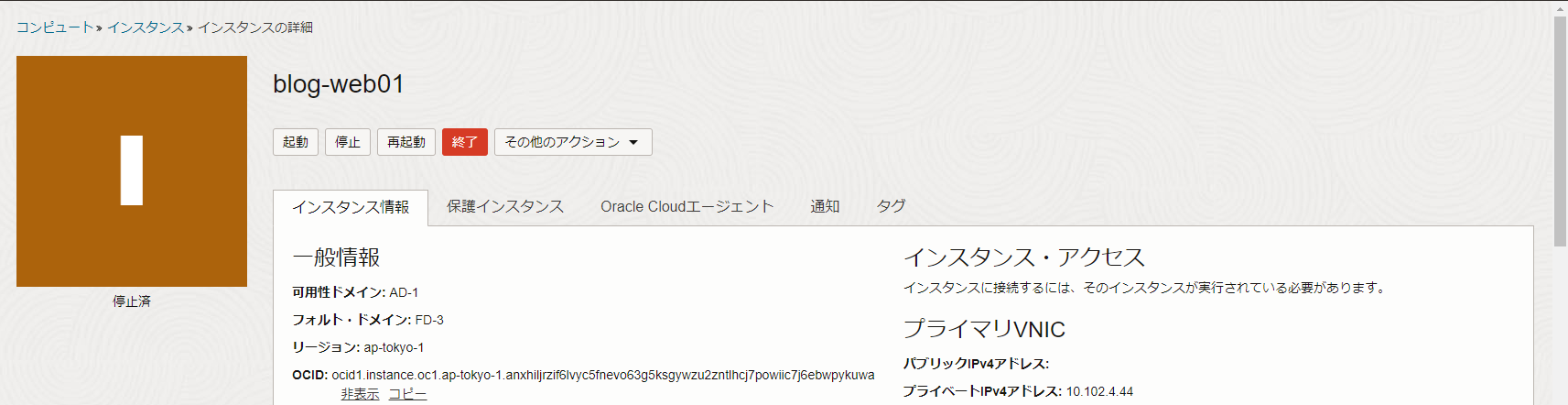Click the 停止 (Stop) button
This screenshot has height=405, width=1568.
(348, 142)
